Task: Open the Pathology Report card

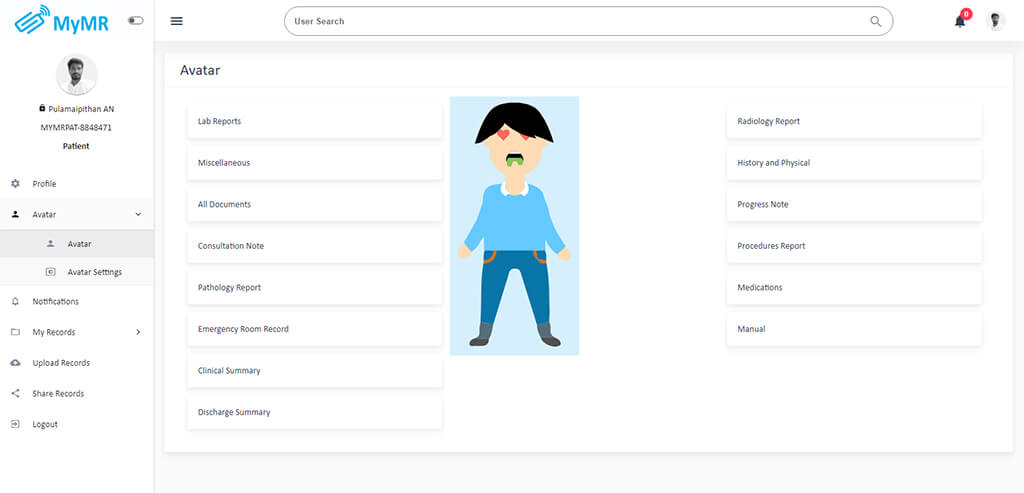Action: tap(315, 287)
